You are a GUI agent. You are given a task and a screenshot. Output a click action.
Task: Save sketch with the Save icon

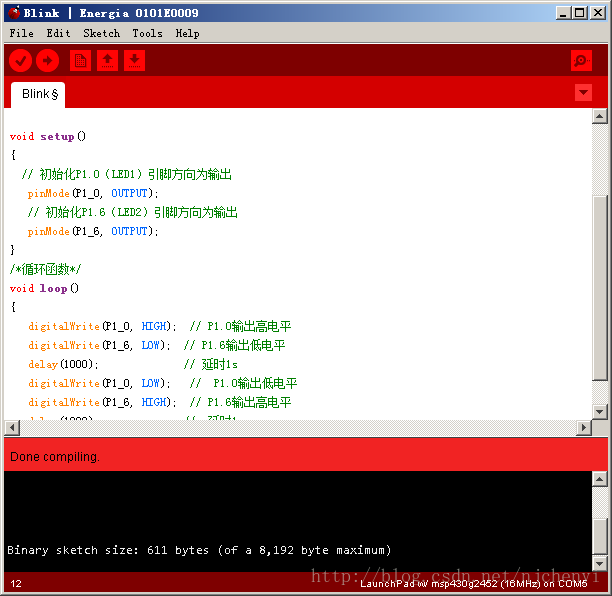[x=134, y=61]
